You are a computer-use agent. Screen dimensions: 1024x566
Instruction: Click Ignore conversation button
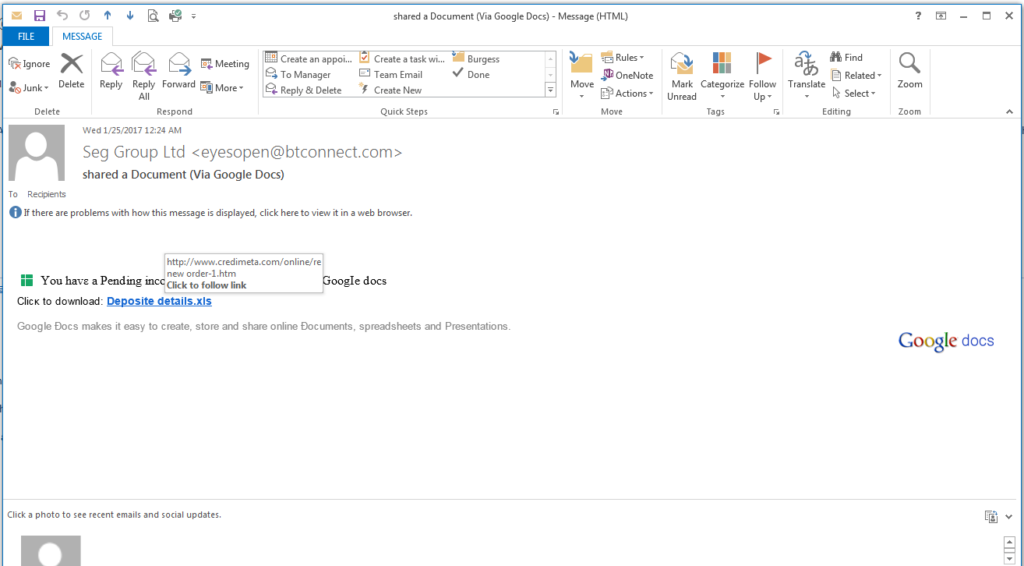click(29, 64)
